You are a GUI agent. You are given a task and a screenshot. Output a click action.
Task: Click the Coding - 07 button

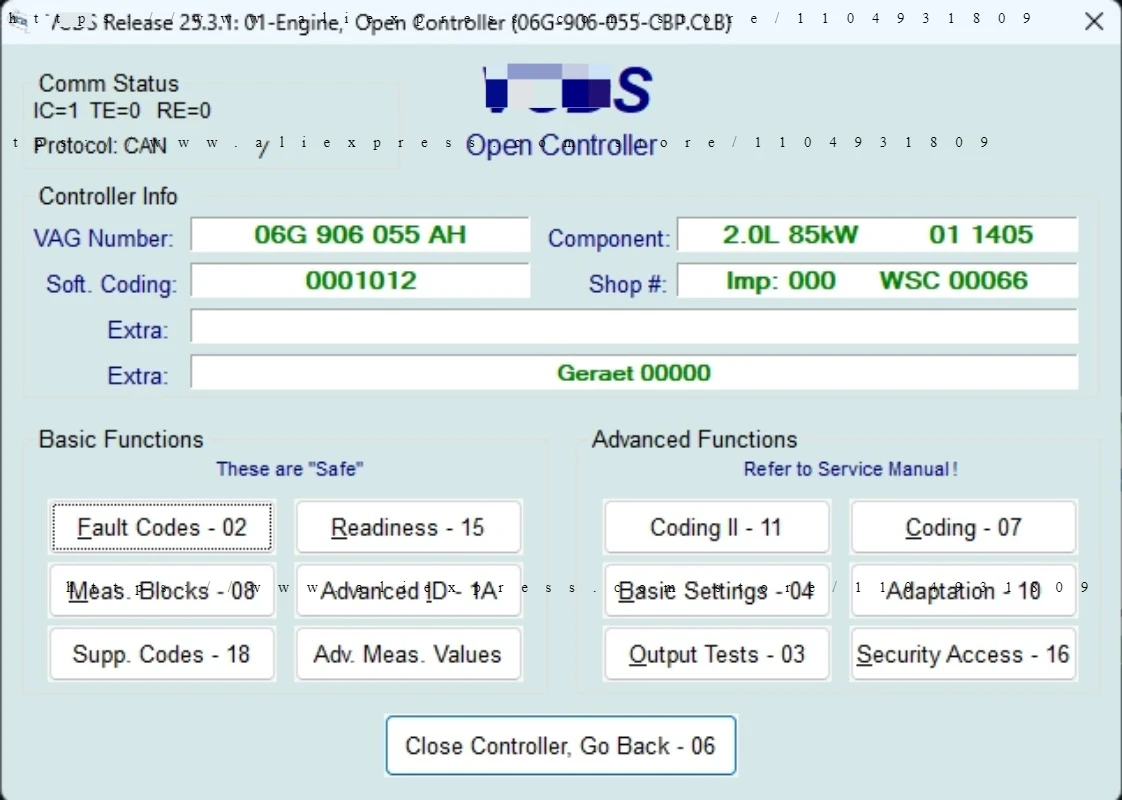click(x=963, y=527)
